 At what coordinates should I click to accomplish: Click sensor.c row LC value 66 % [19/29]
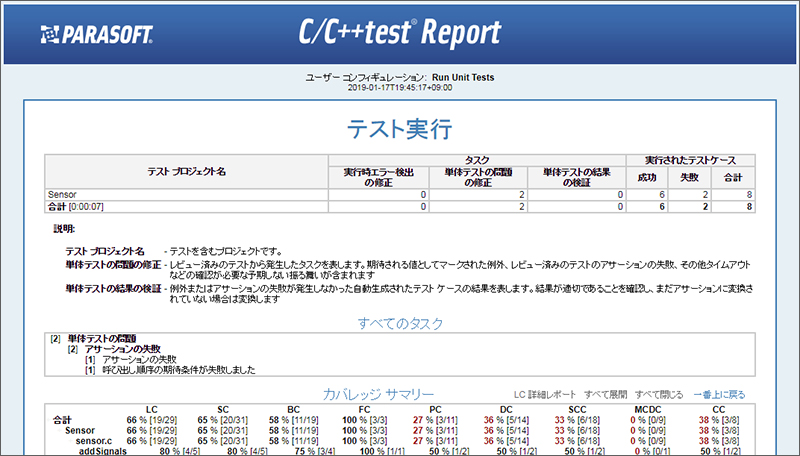pyautogui.click(x=152, y=441)
